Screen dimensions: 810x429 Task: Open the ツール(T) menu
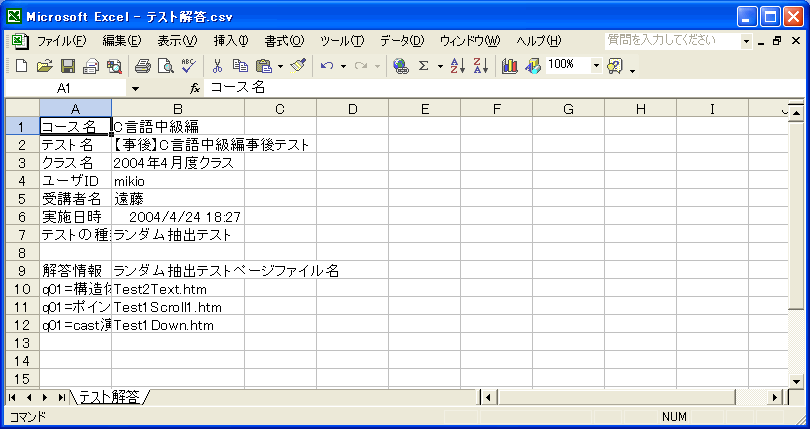(342, 41)
